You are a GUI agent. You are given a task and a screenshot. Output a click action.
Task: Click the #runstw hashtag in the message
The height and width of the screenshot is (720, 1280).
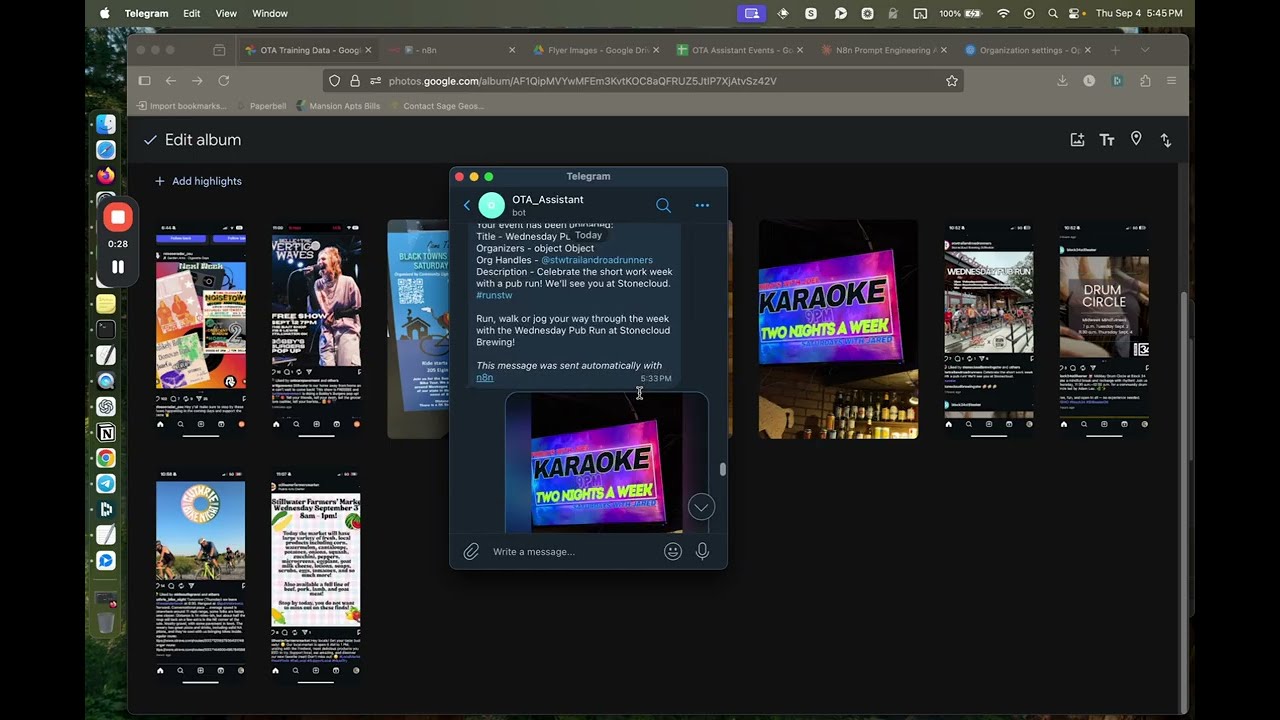tap(494, 295)
